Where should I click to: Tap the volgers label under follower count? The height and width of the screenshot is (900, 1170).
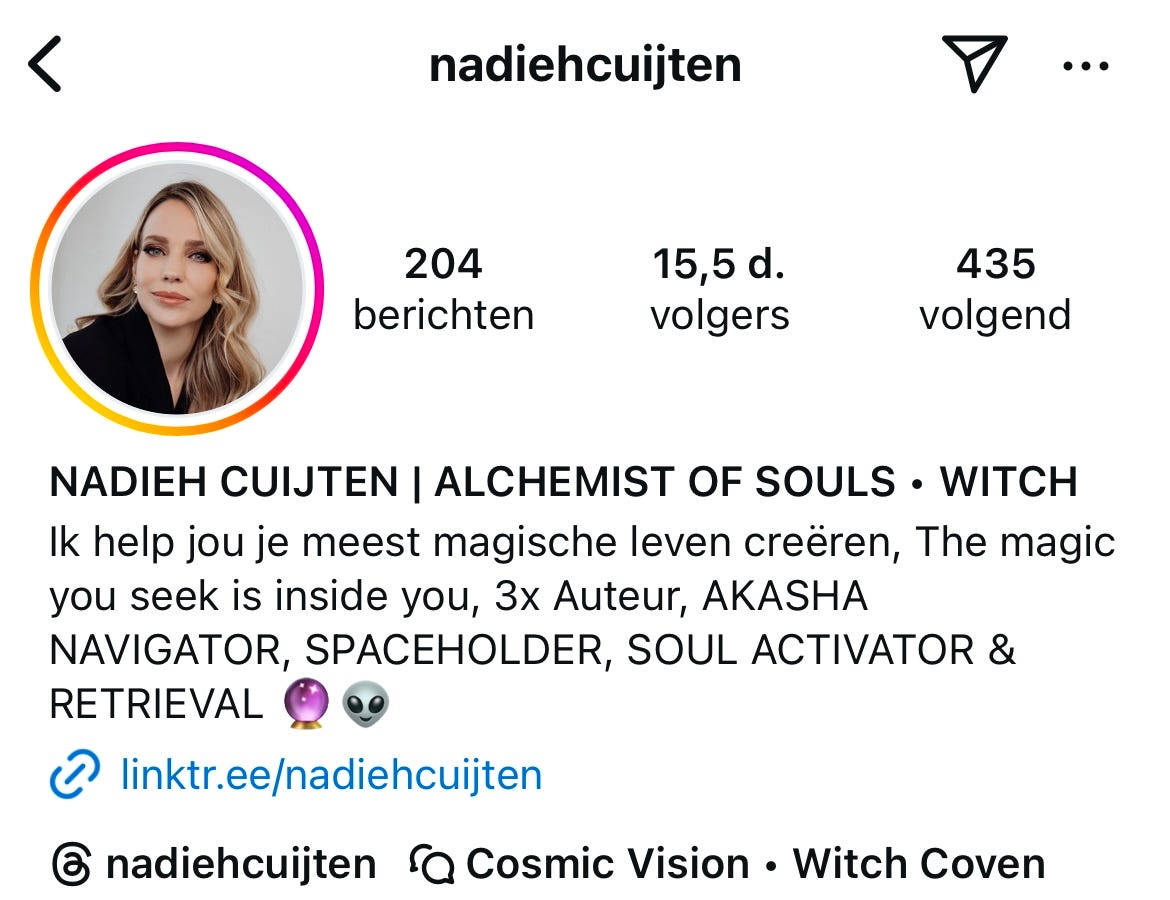pos(719,315)
